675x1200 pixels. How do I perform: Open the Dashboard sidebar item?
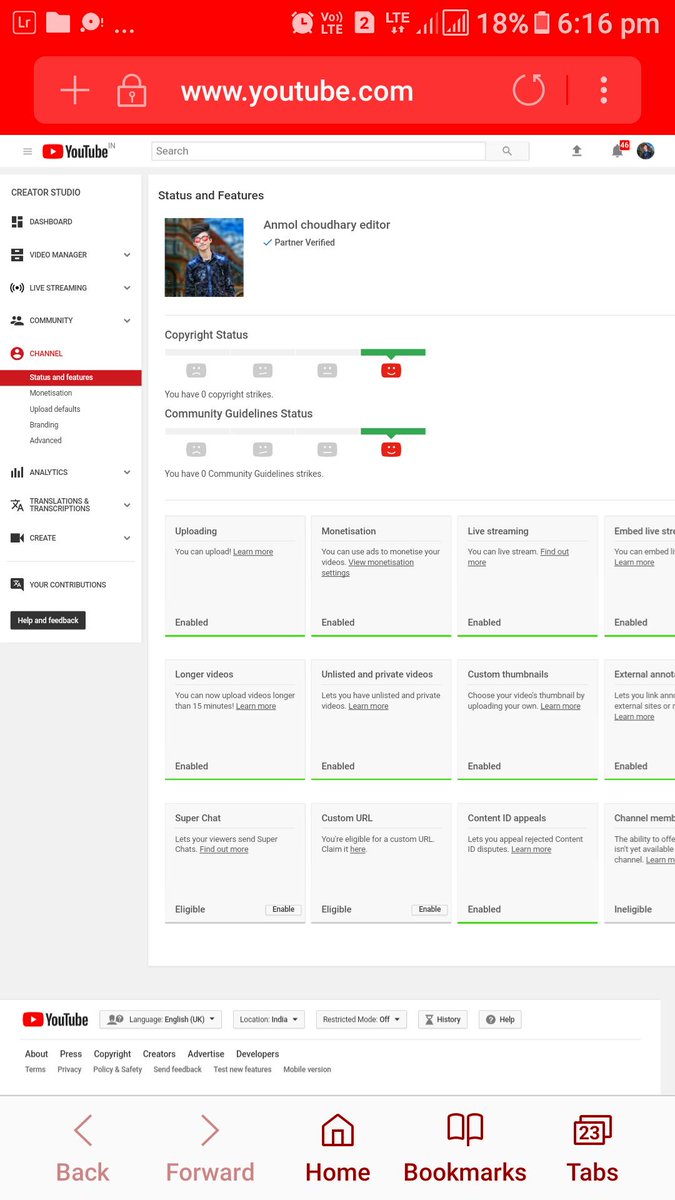[51, 222]
